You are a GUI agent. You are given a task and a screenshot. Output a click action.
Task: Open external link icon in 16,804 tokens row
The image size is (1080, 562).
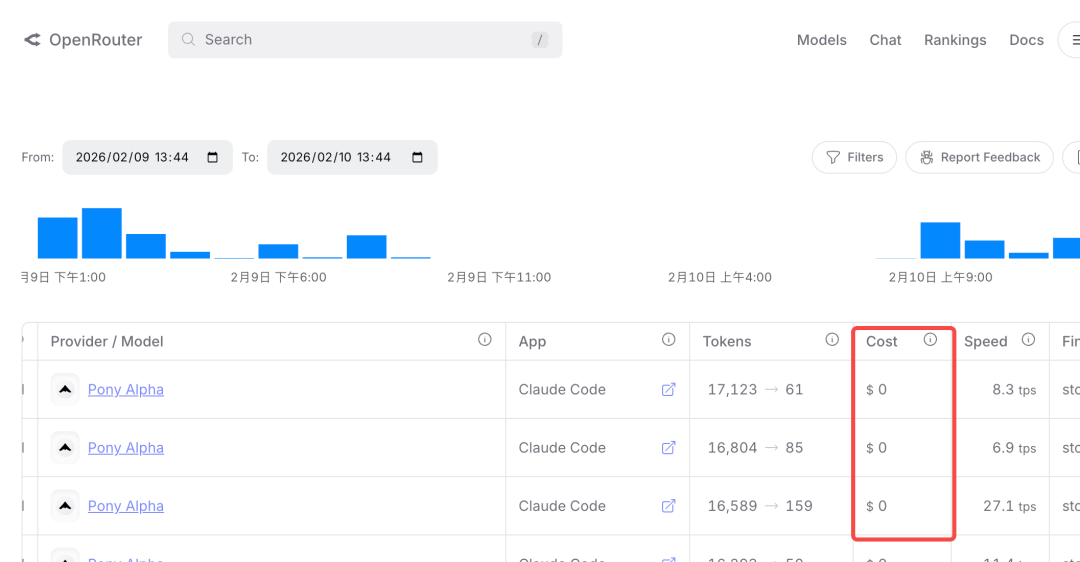[668, 448]
